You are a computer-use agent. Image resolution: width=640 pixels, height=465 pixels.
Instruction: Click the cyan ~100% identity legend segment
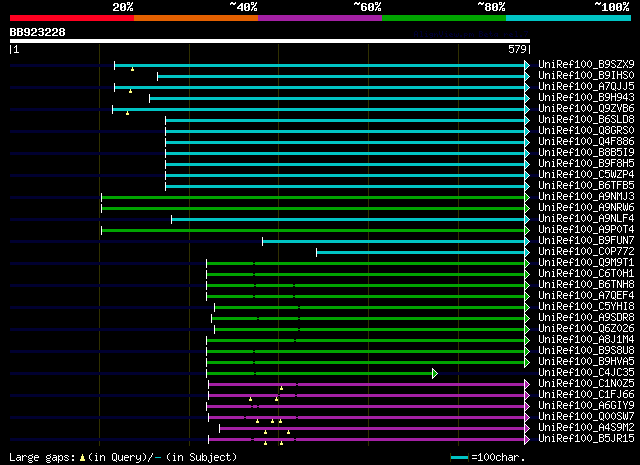click(x=569, y=18)
